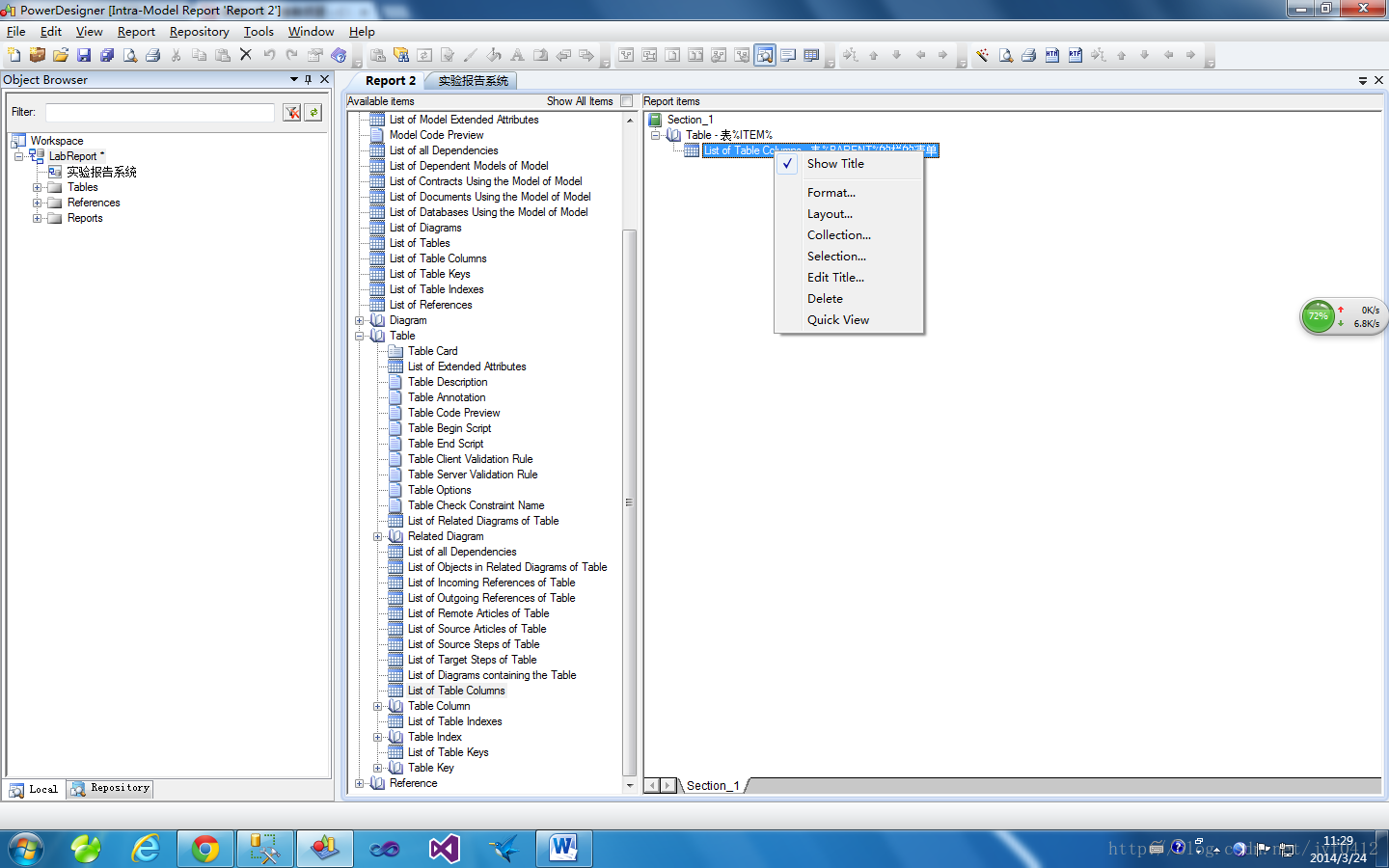
Task: Choose Edit Title... from context menu
Action: (x=849, y=278)
